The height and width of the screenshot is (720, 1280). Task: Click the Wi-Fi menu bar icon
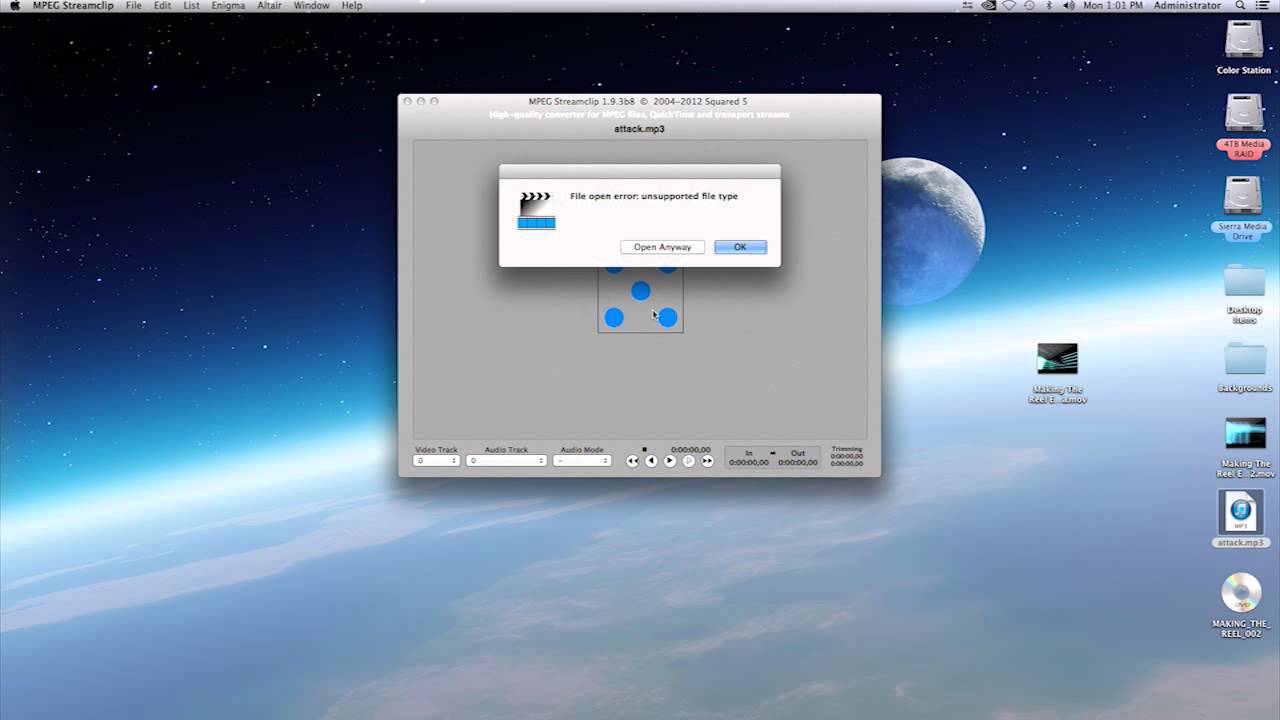tap(1009, 6)
